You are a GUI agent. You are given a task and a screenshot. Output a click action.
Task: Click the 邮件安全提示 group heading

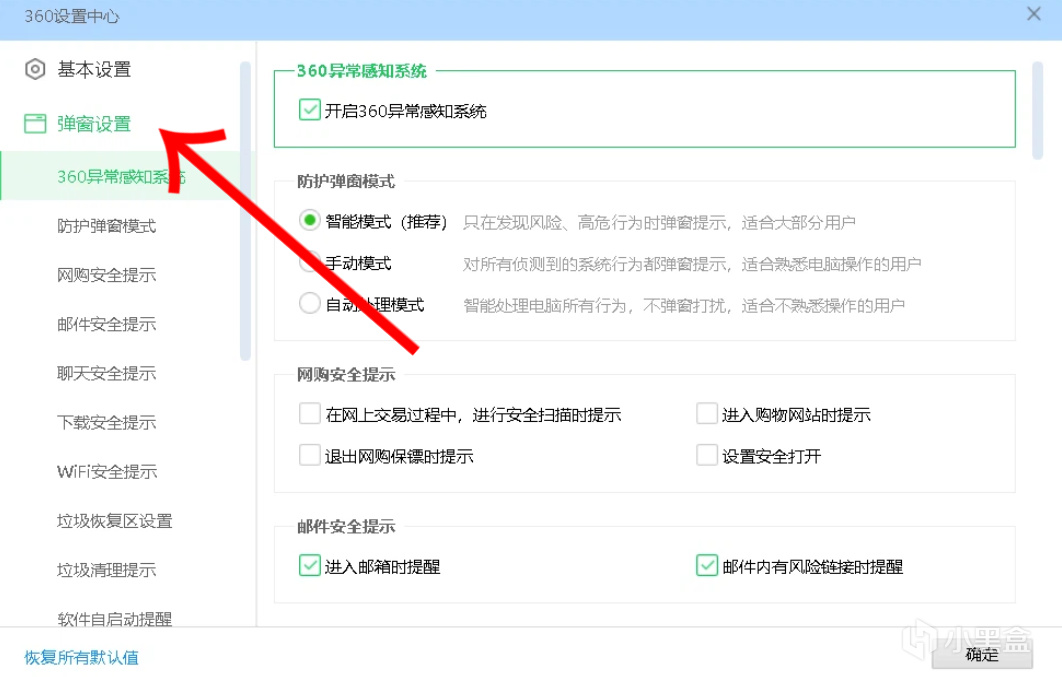[346, 526]
